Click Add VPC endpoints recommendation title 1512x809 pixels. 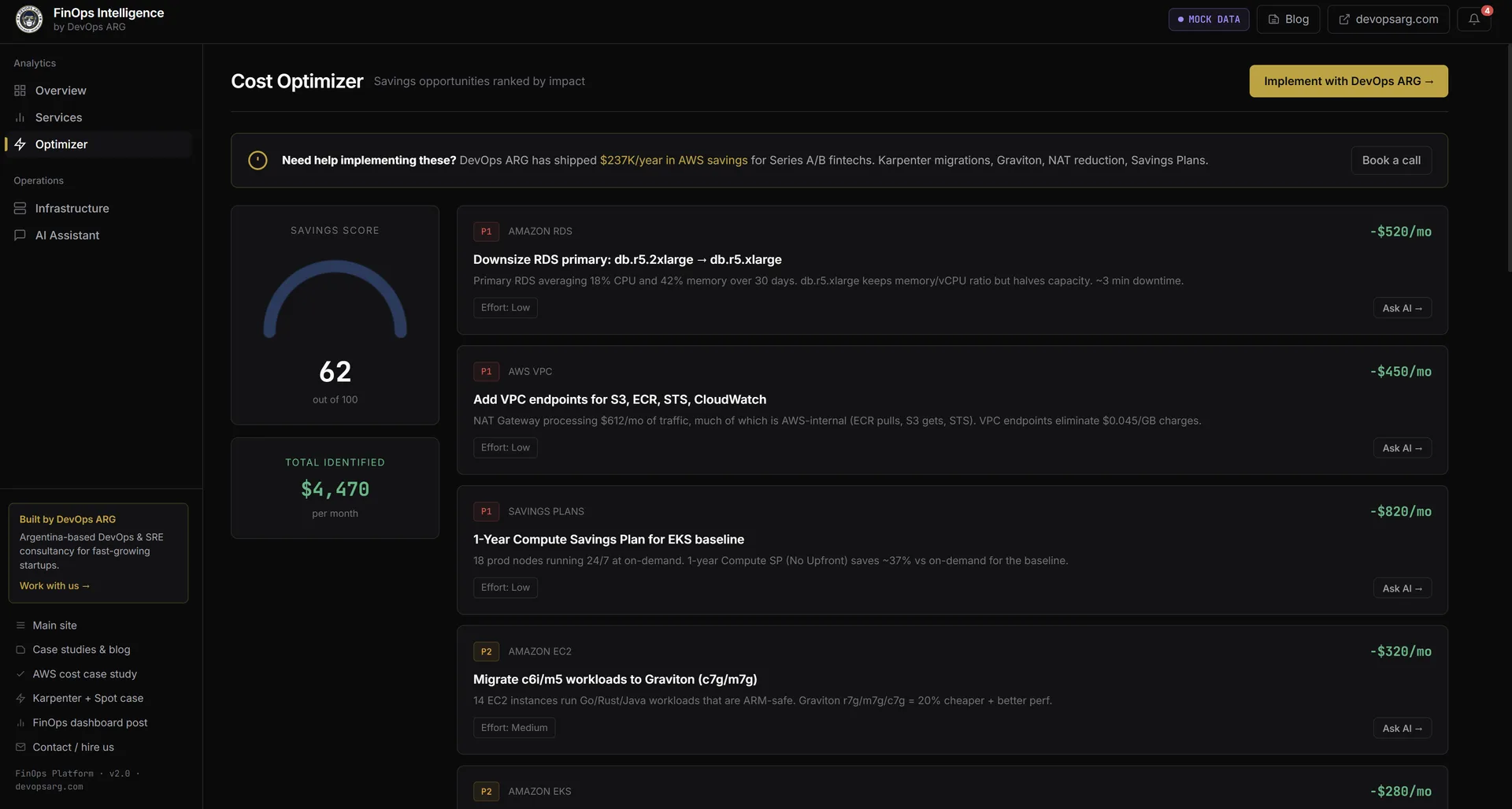pos(620,400)
